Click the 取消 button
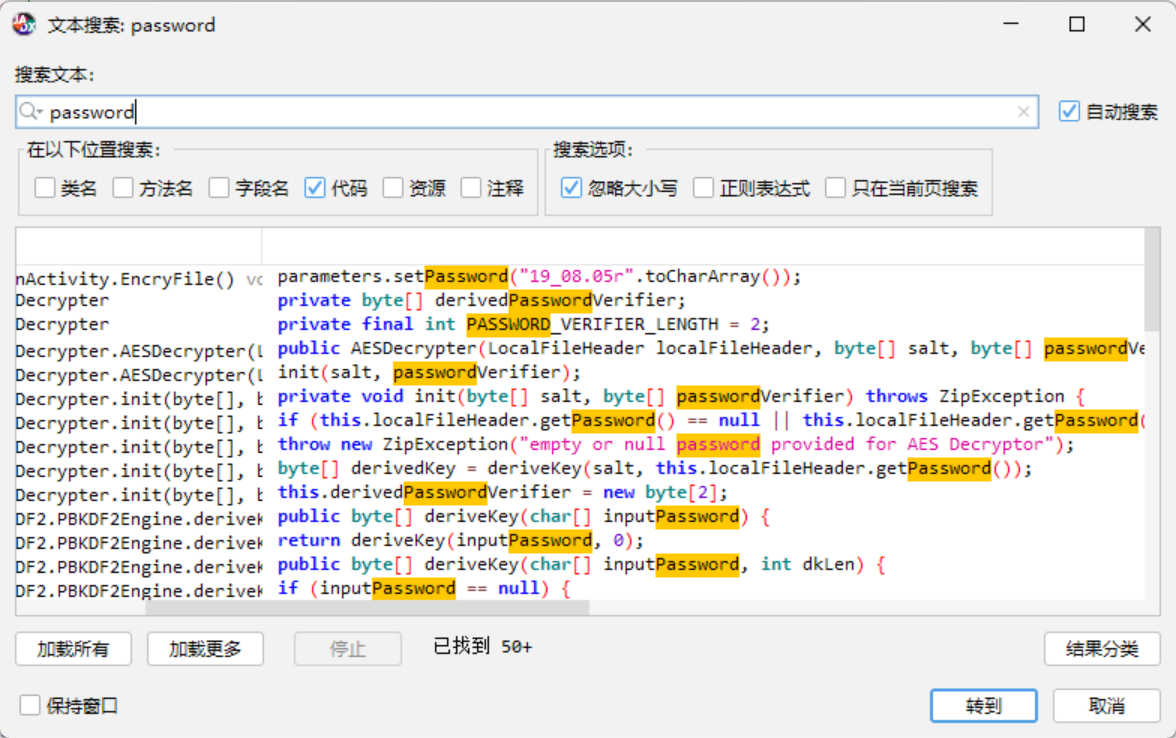Image resolution: width=1176 pixels, height=738 pixels. 1107,706
